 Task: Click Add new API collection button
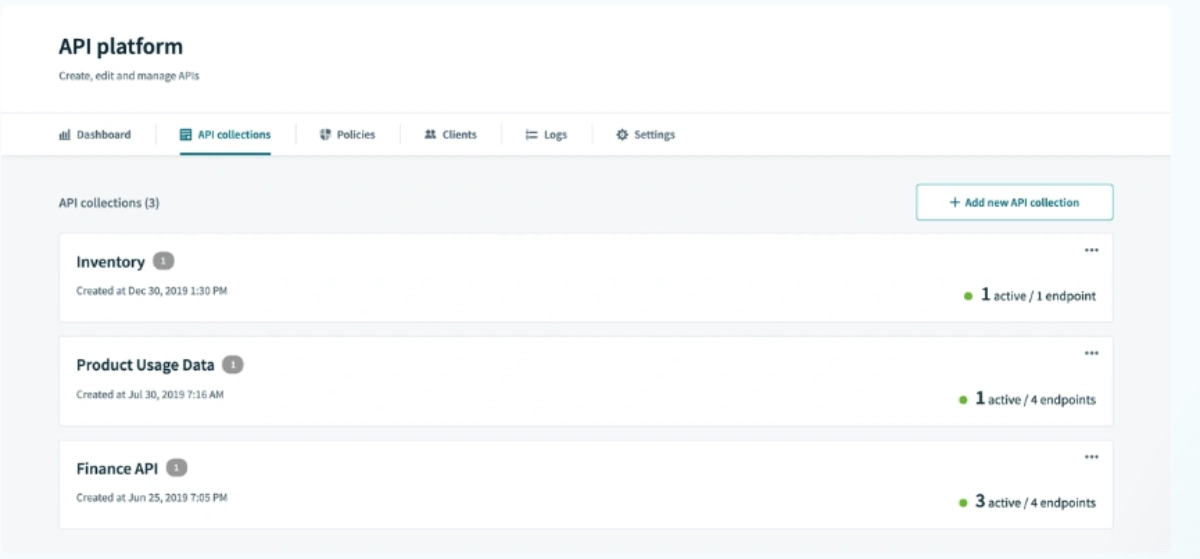(1014, 202)
